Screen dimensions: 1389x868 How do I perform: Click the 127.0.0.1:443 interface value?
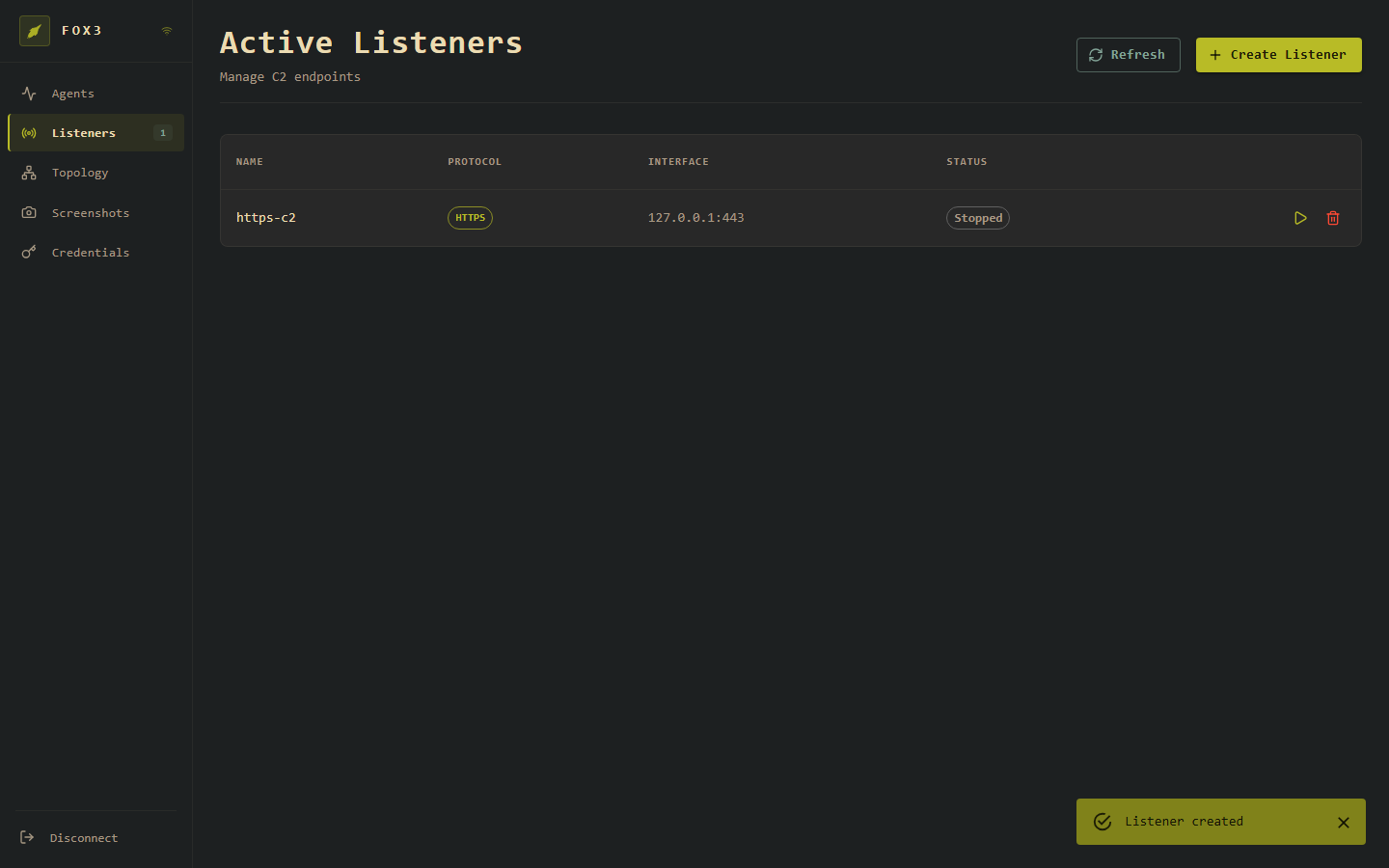(696, 218)
